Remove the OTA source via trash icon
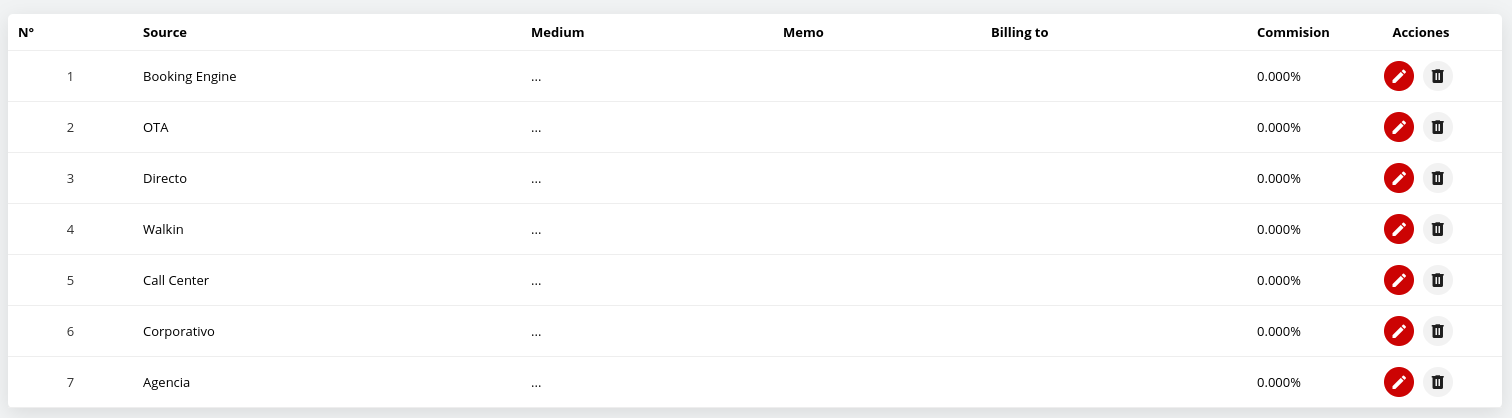This screenshot has width=1512, height=418. click(1437, 127)
